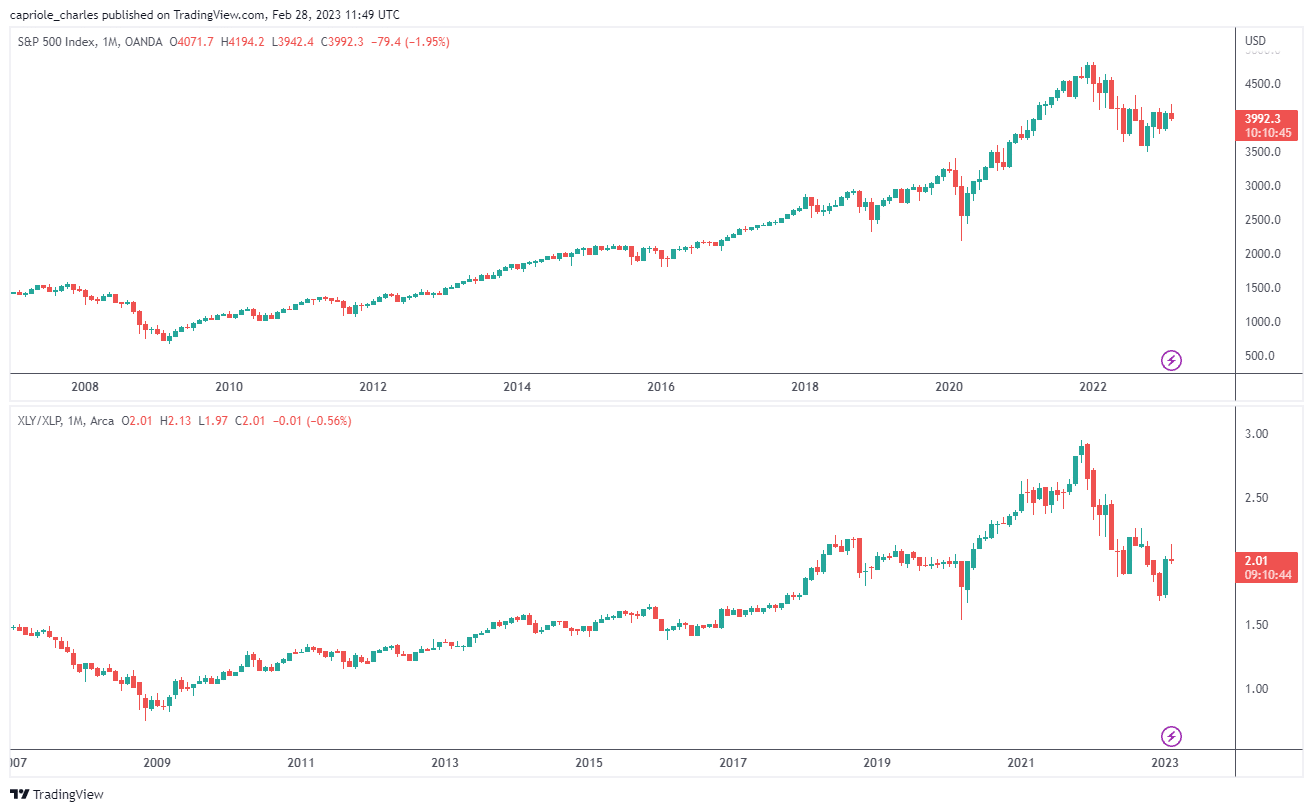Click the lightning icon in S&P 500 chart
The image size is (1313, 812).
[1171, 360]
